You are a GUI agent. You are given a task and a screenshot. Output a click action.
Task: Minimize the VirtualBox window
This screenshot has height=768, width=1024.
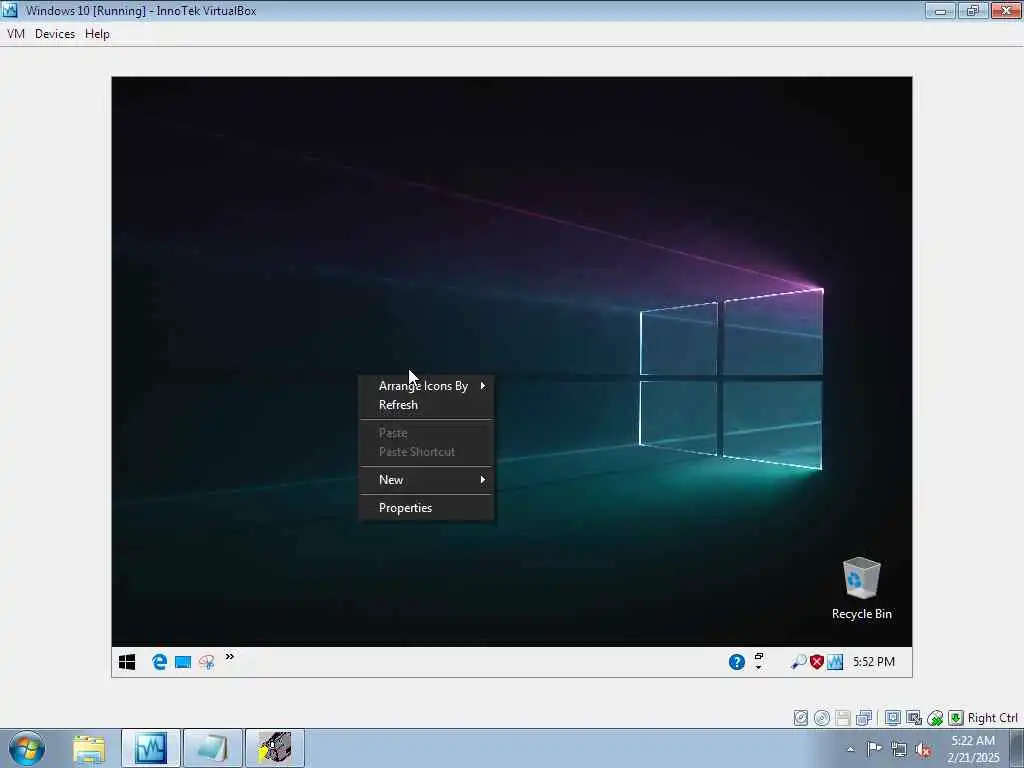point(940,10)
